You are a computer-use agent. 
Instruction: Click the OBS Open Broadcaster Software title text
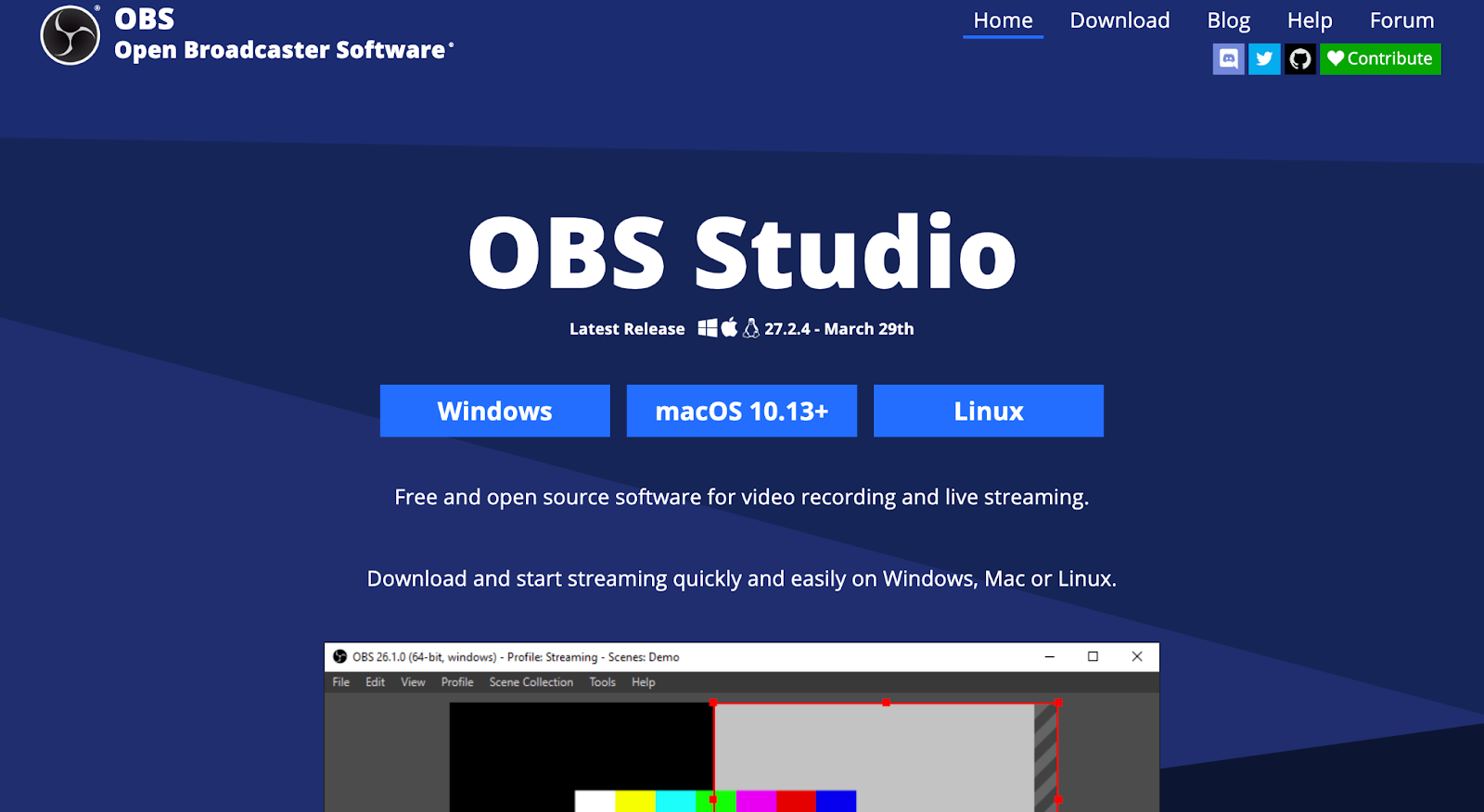point(284,35)
